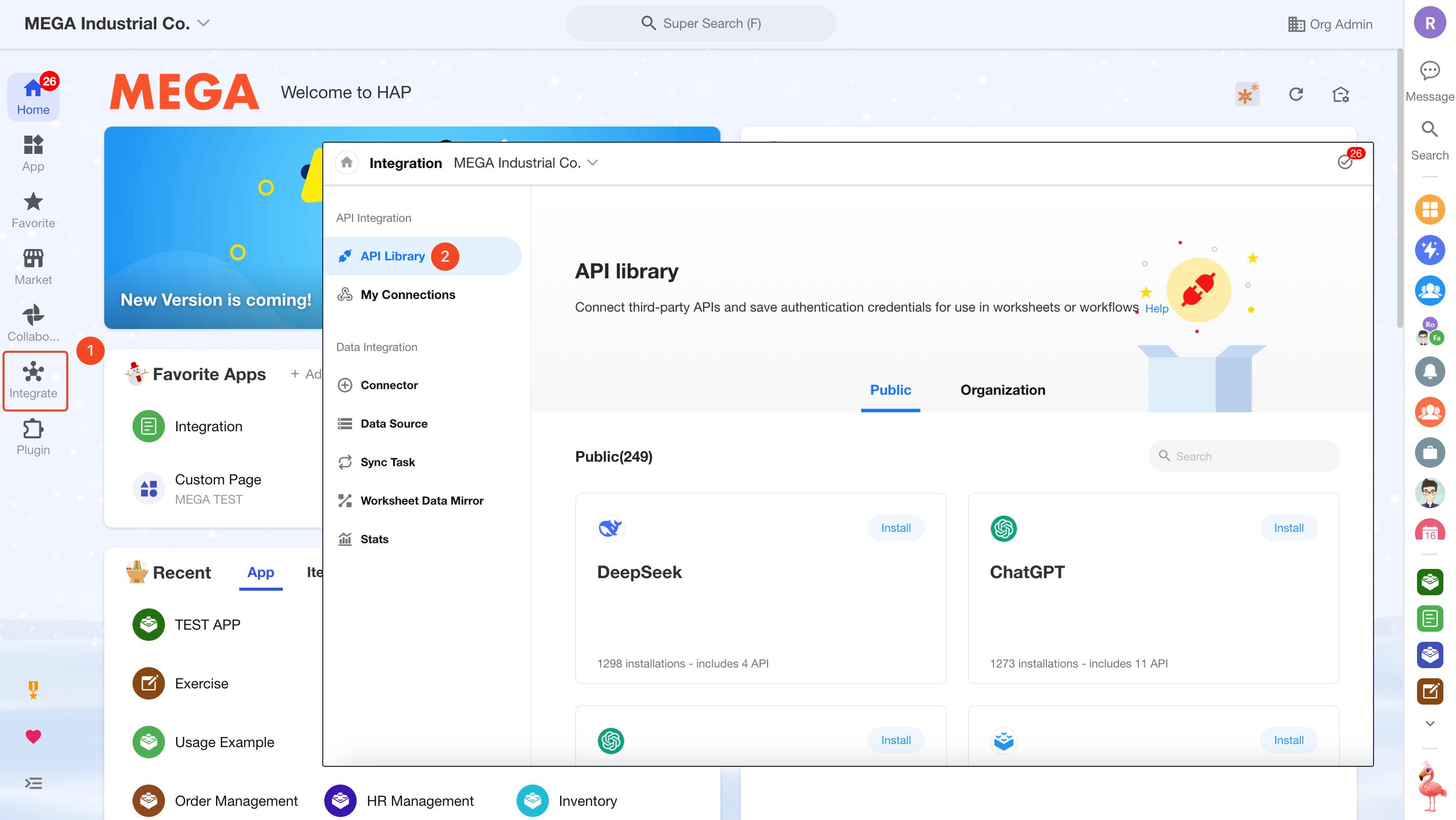Install the DeepSeek API
This screenshot has height=820, width=1456.
point(895,527)
